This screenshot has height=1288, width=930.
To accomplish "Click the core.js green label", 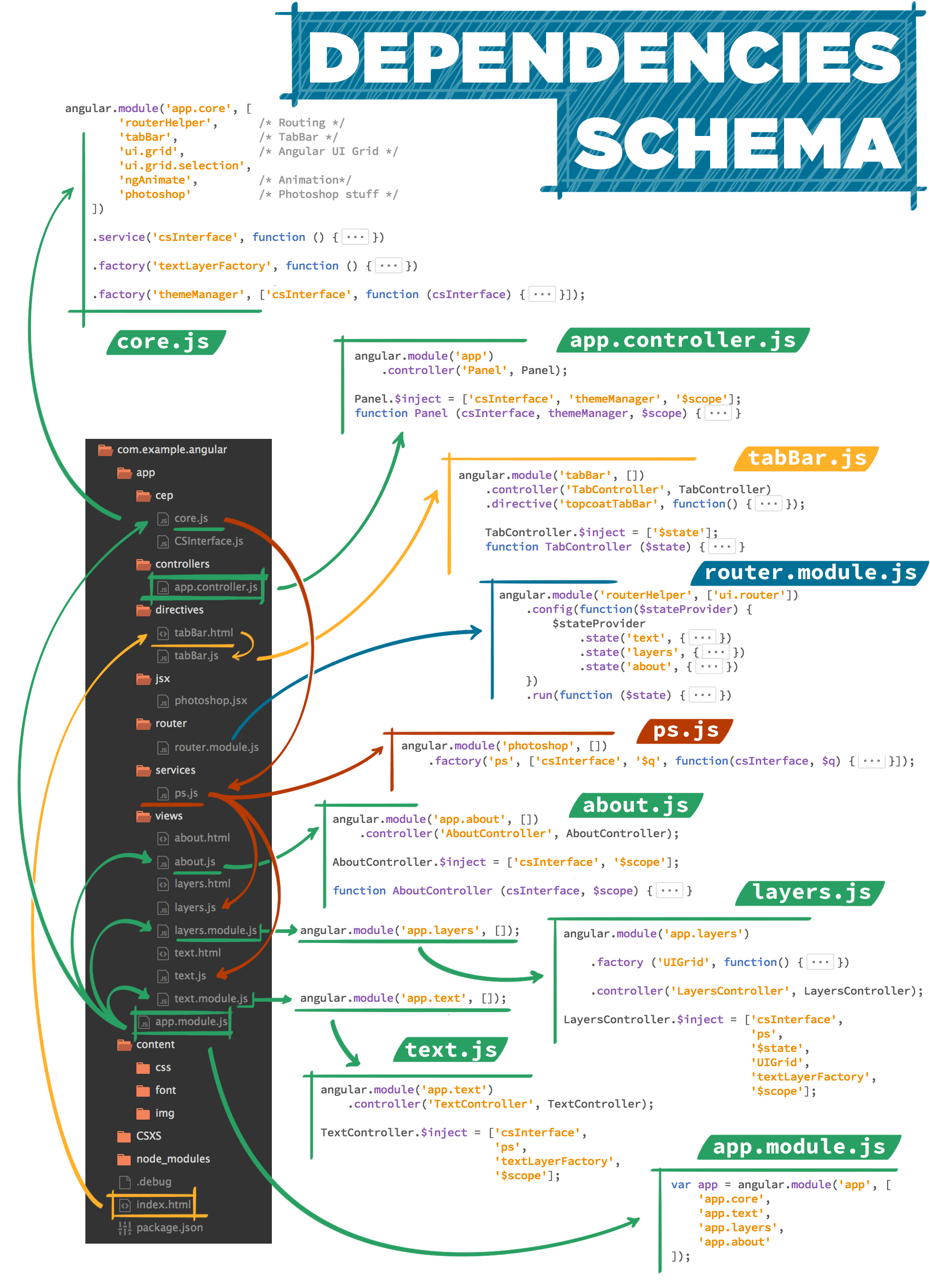I will point(166,343).
